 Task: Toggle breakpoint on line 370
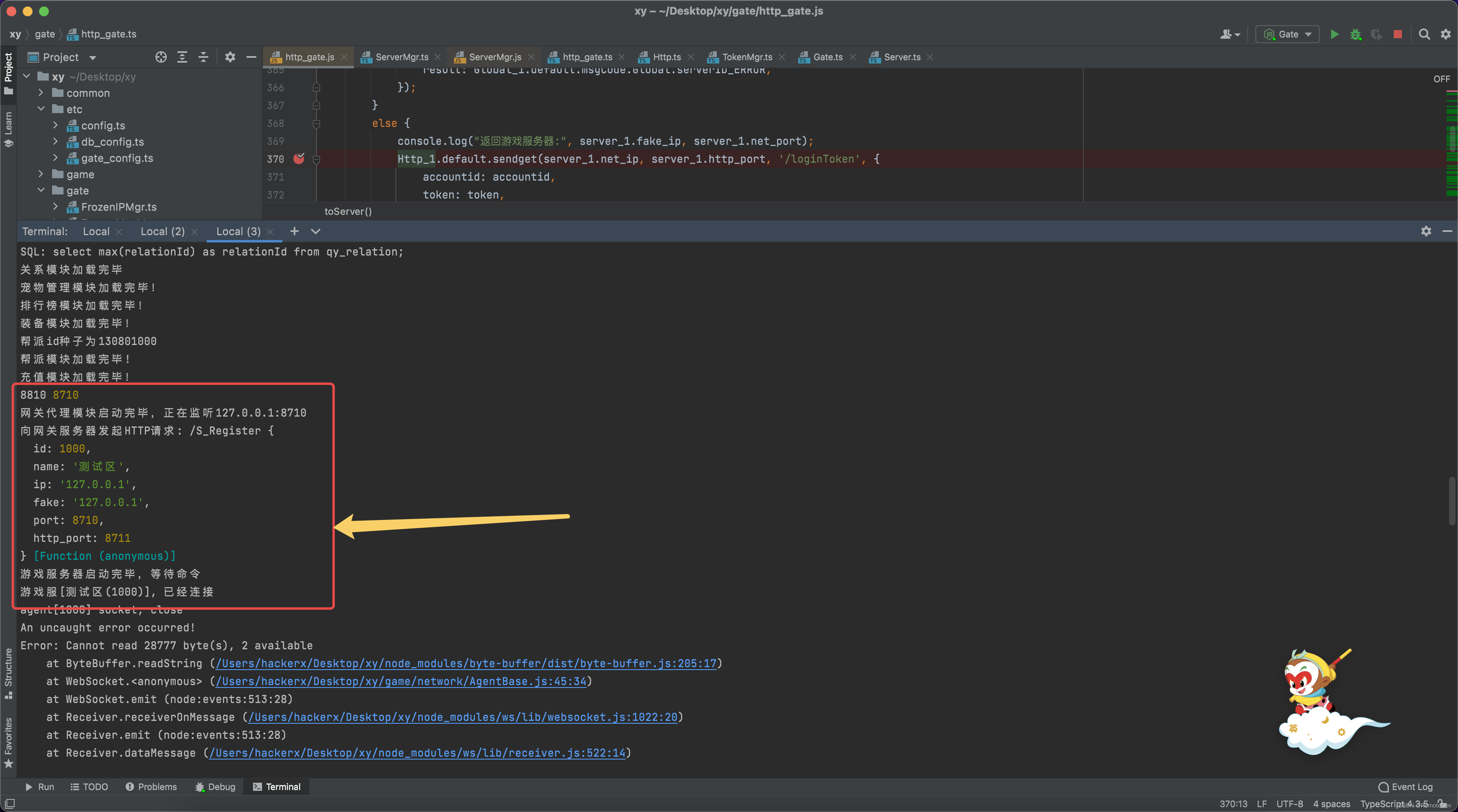coord(299,159)
